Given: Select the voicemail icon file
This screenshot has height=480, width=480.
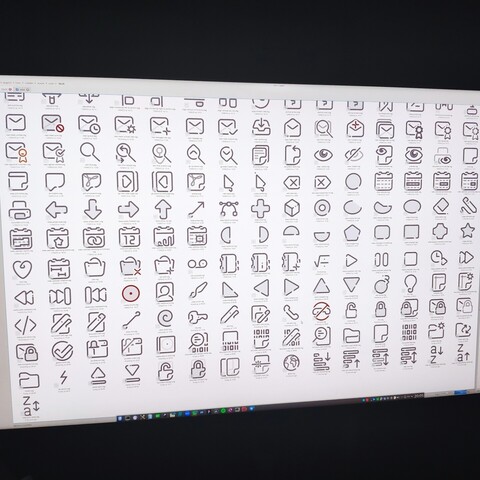Looking at the screenshot, I should coord(197,264).
